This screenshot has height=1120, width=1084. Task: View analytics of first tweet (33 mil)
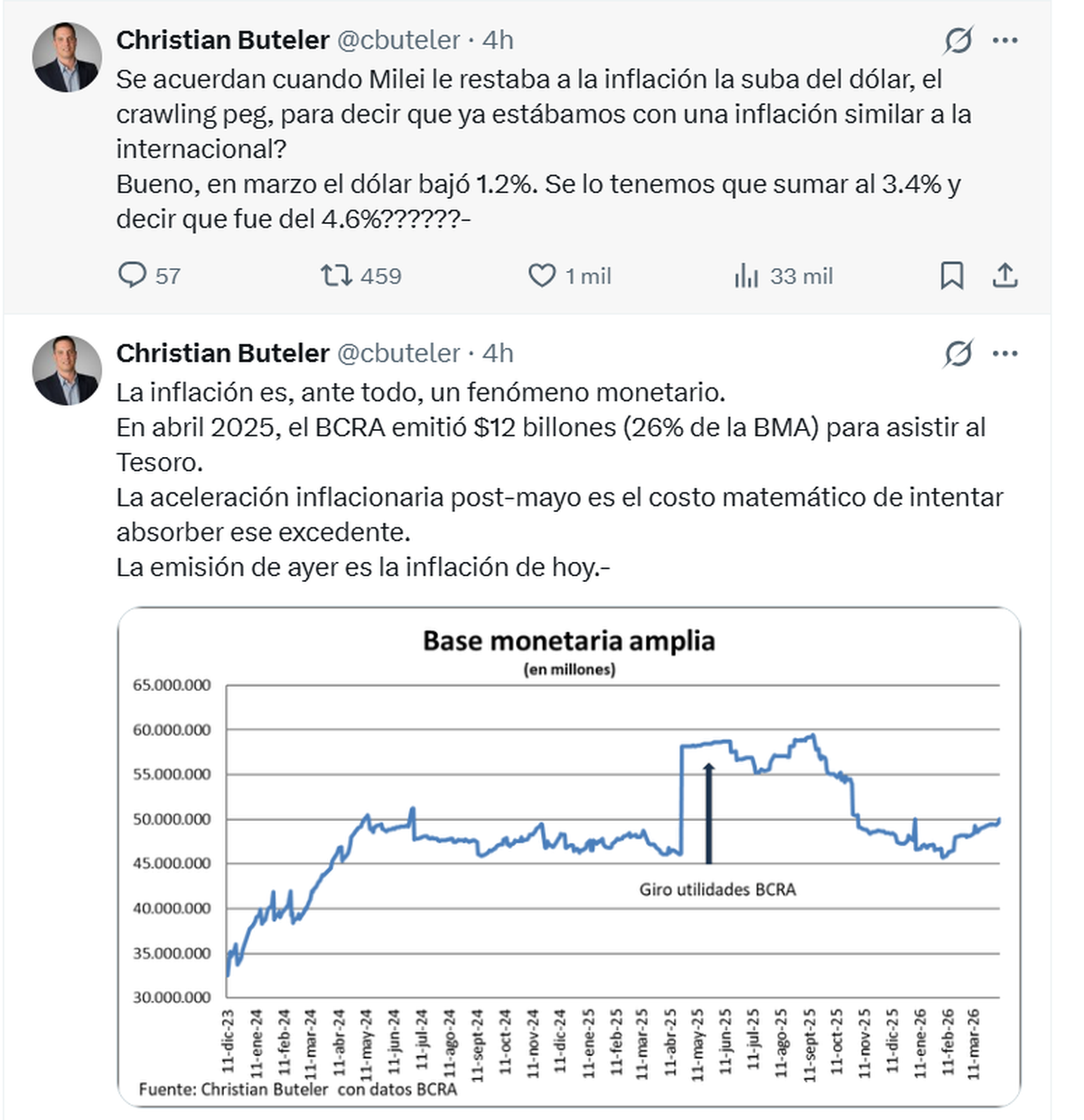point(746,275)
